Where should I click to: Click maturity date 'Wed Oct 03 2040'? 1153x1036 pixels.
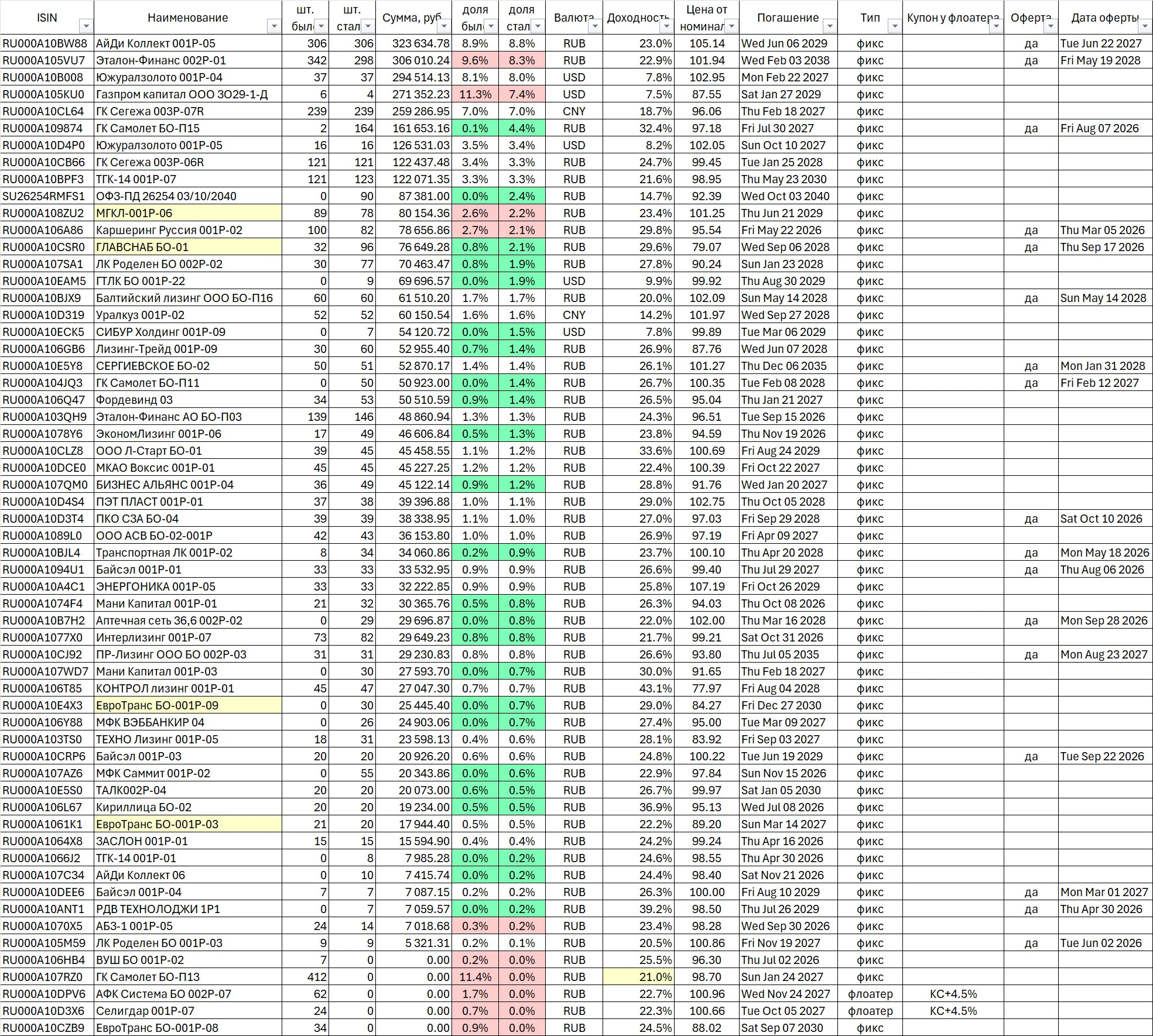click(x=788, y=196)
